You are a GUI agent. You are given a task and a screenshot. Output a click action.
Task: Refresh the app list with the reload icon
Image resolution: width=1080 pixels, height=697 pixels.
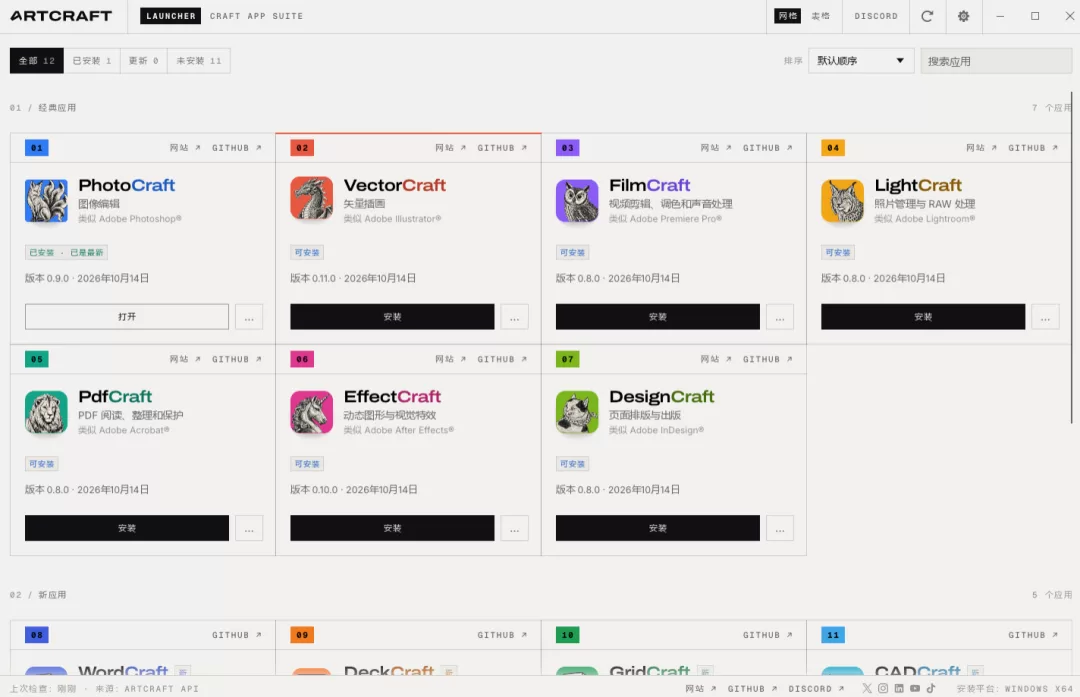coord(927,16)
